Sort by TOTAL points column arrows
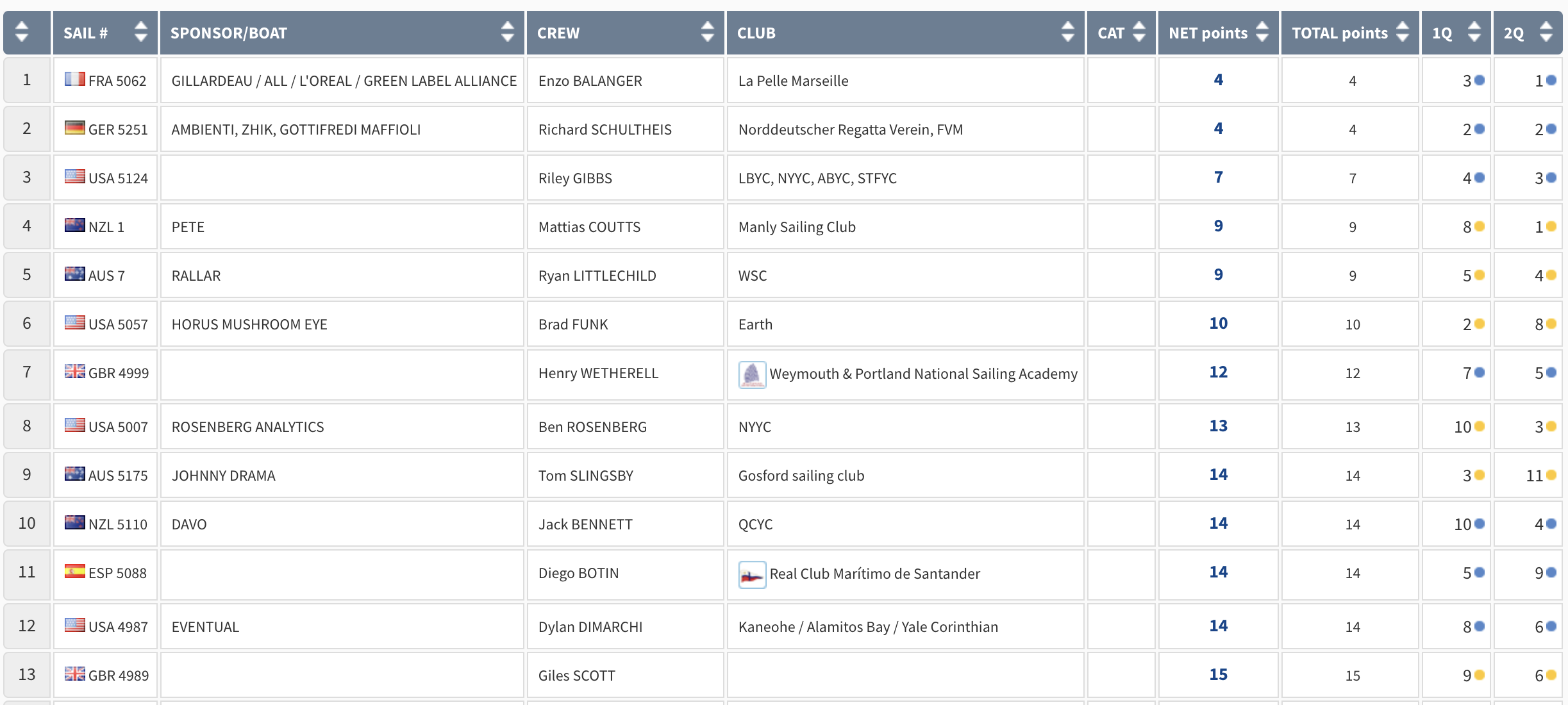 1403,32
